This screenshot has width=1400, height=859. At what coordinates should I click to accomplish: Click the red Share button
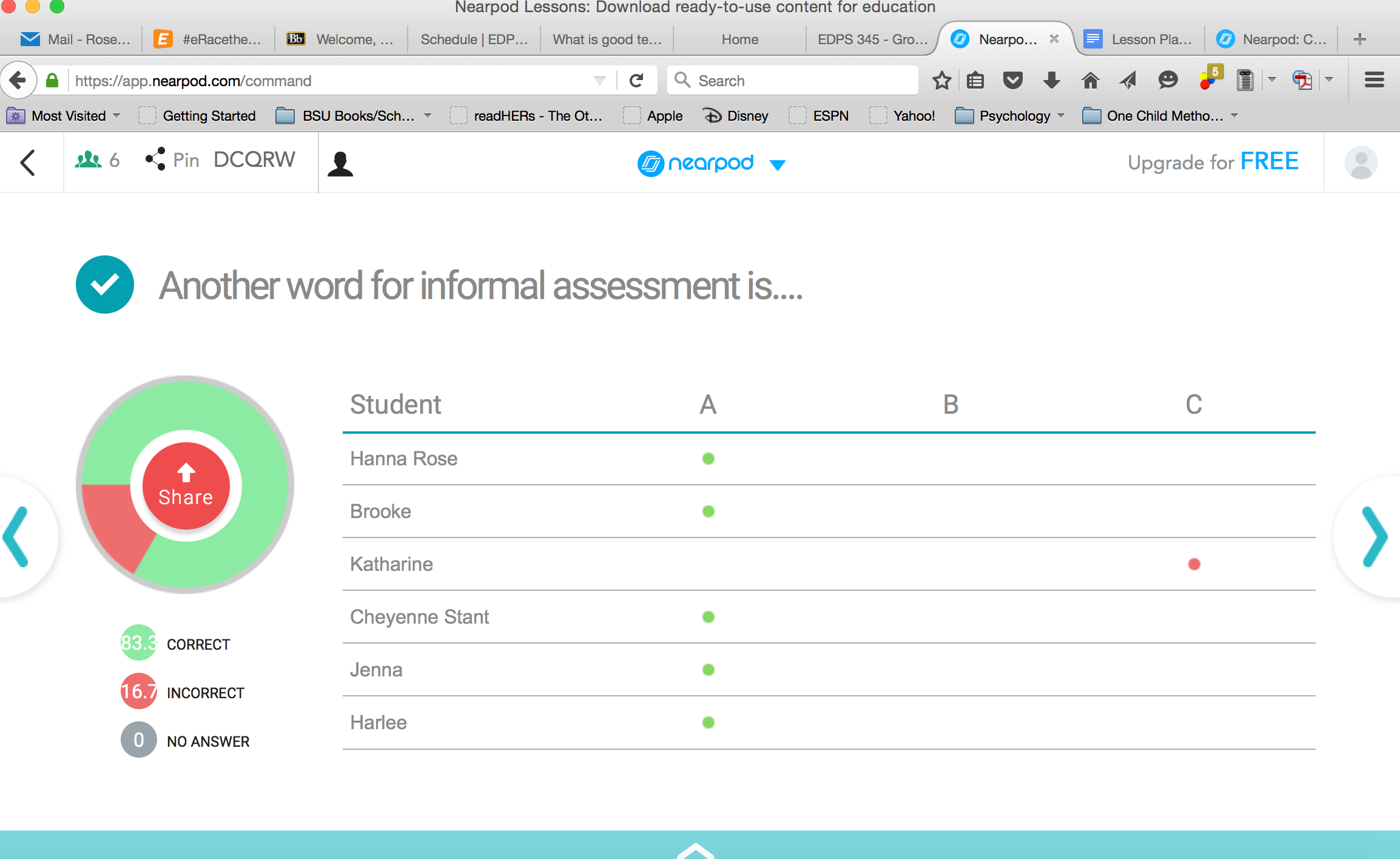(x=186, y=486)
